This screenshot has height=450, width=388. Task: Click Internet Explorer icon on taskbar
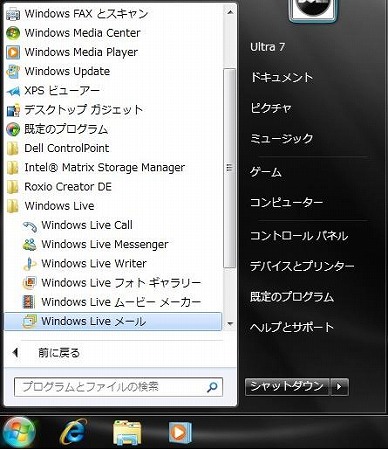(x=73, y=432)
